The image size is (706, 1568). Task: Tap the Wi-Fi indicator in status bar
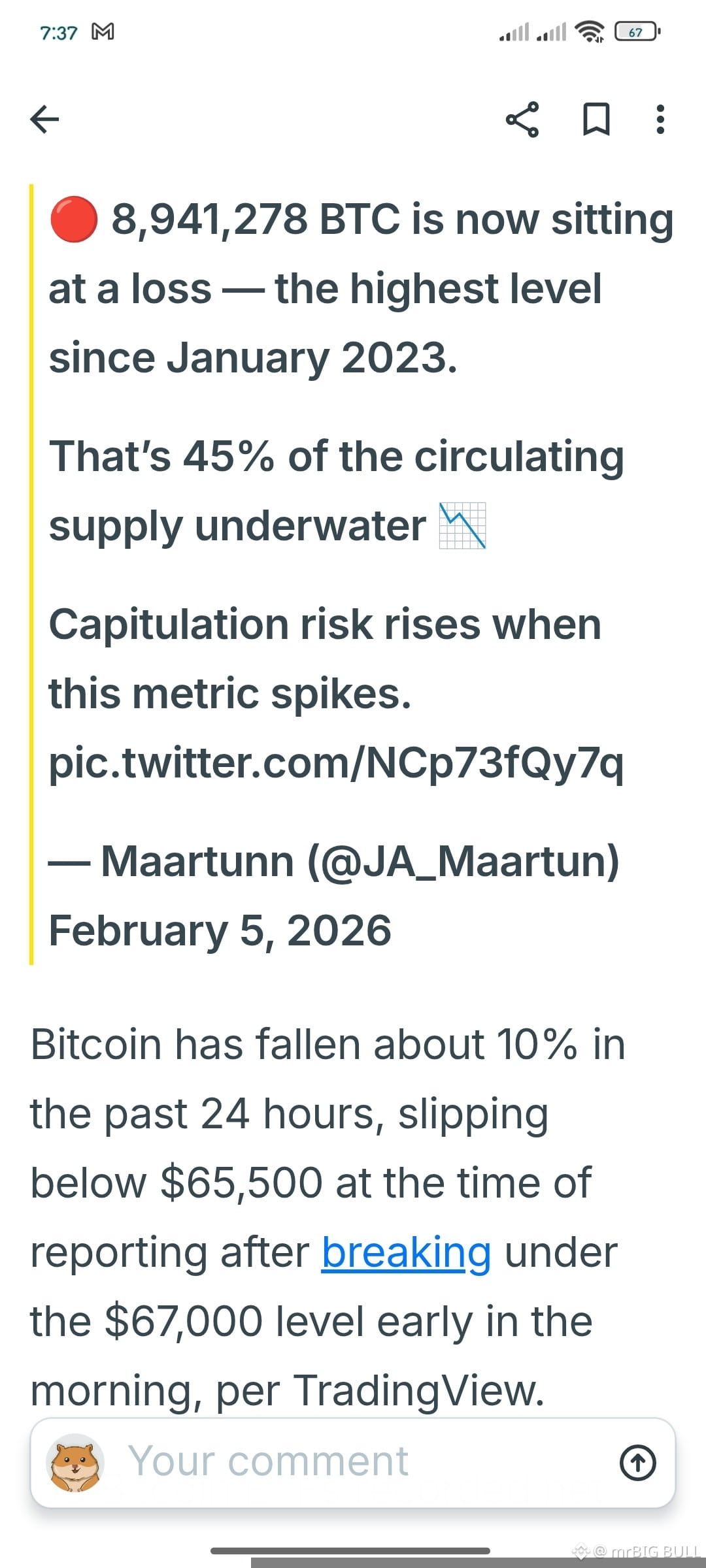point(589,31)
